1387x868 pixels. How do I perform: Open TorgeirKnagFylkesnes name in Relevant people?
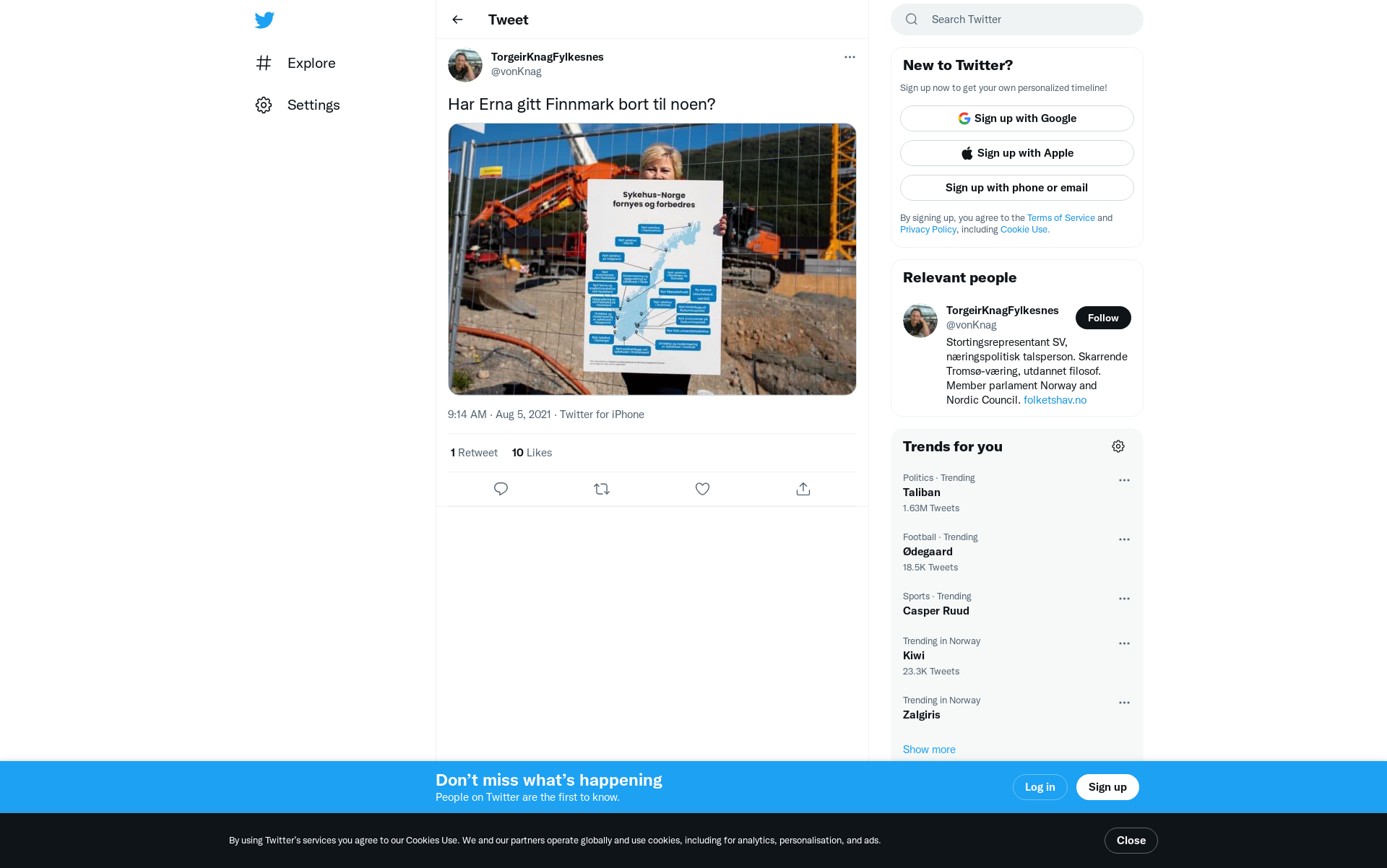point(1002,311)
